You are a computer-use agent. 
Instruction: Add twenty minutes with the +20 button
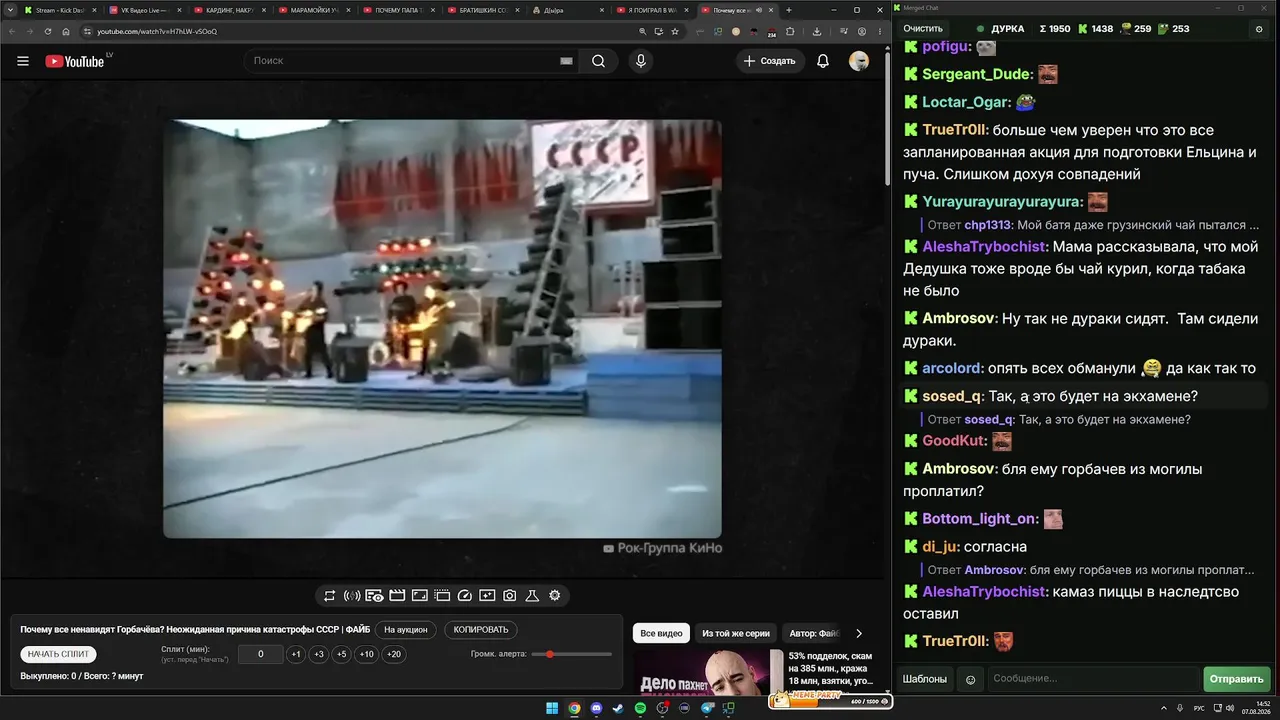pos(394,654)
